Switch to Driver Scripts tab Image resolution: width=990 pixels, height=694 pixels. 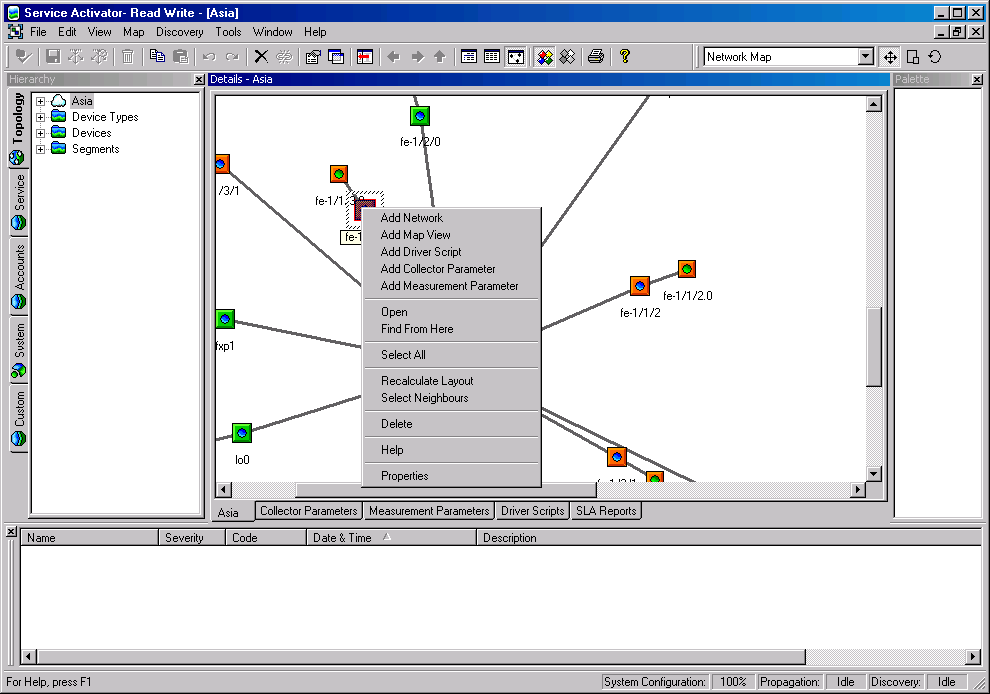(532, 511)
